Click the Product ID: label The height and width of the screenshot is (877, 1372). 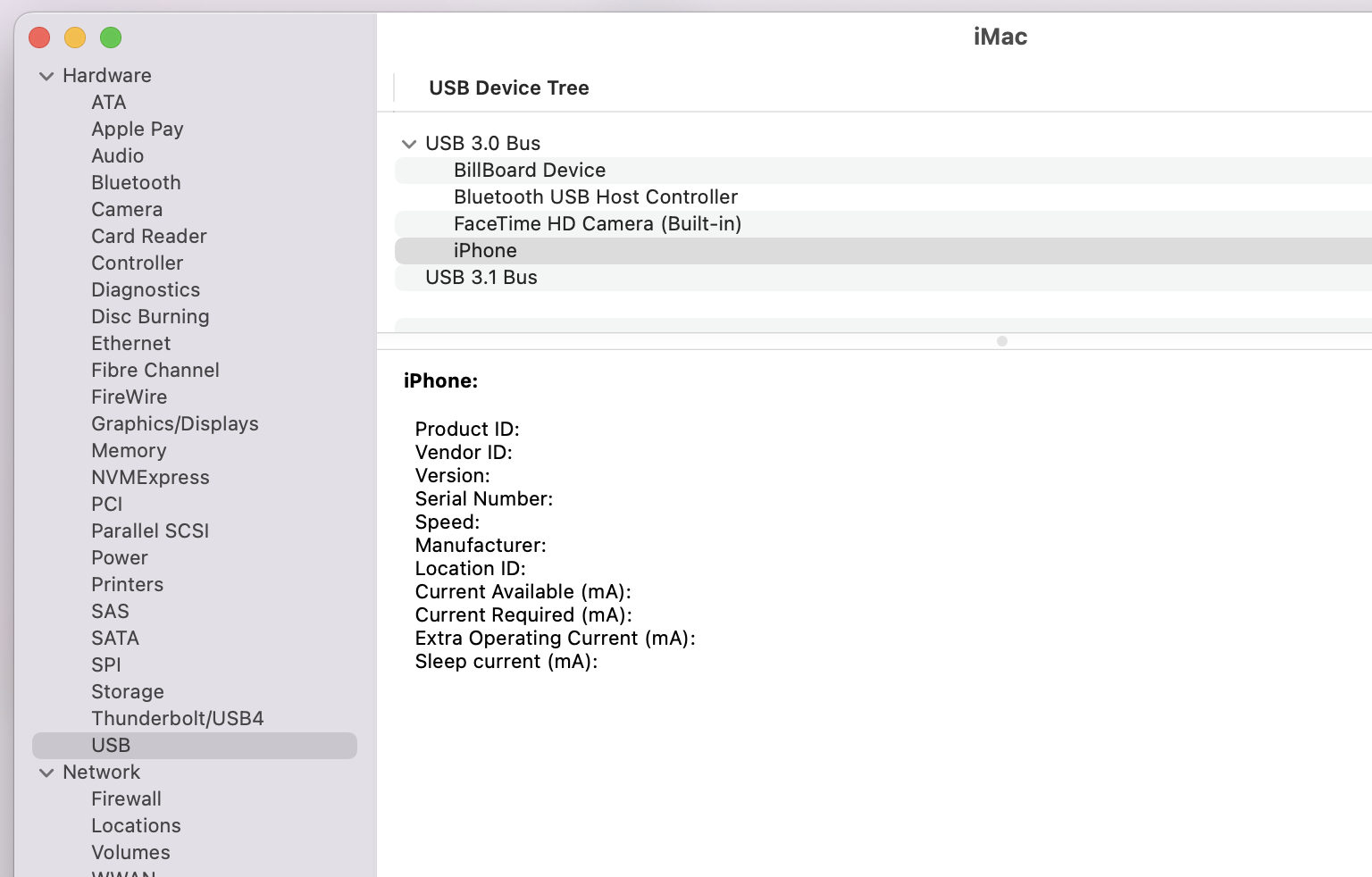pyautogui.click(x=467, y=430)
